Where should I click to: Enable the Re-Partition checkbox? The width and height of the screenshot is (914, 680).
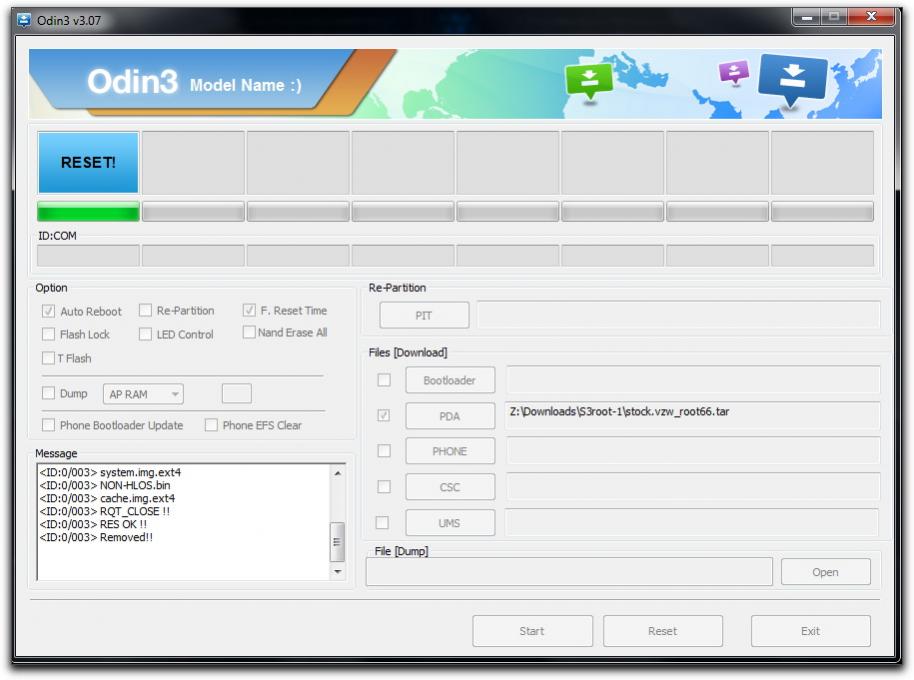(145, 311)
